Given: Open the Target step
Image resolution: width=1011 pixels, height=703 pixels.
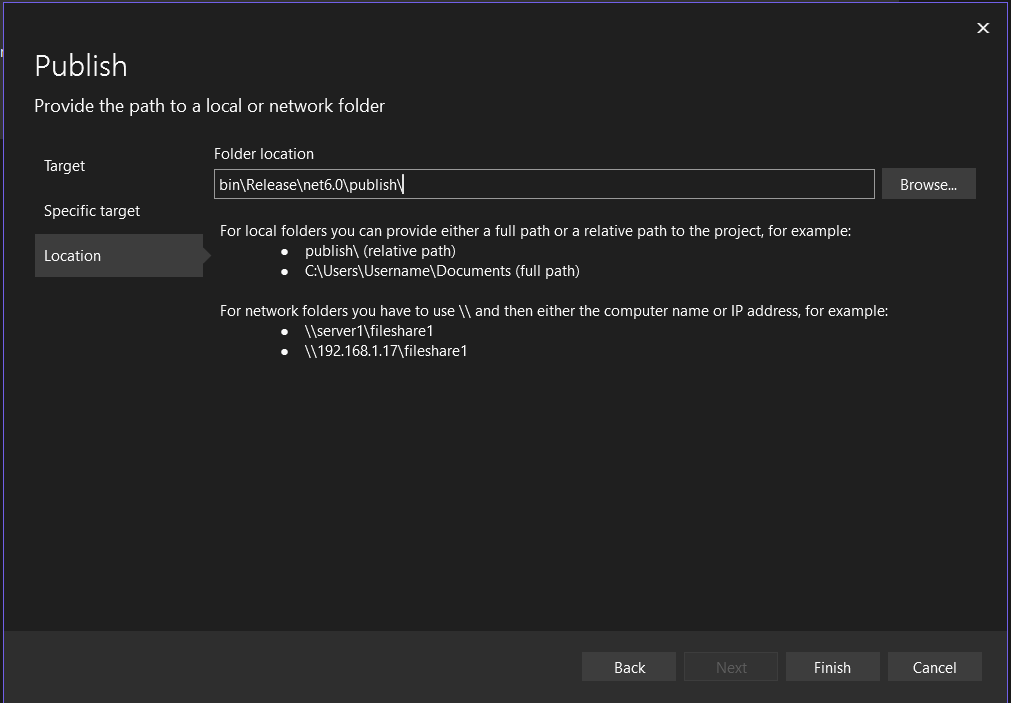Looking at the screenshot, I should (64, 166).
